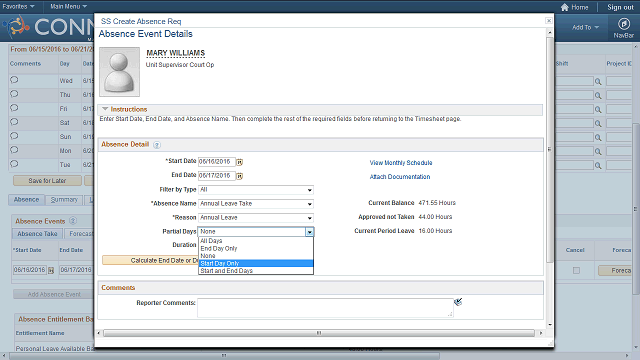640x360 pixels.
Task: Click the page bottom horizontal scrollbar
Action: (x=224, y=356)
